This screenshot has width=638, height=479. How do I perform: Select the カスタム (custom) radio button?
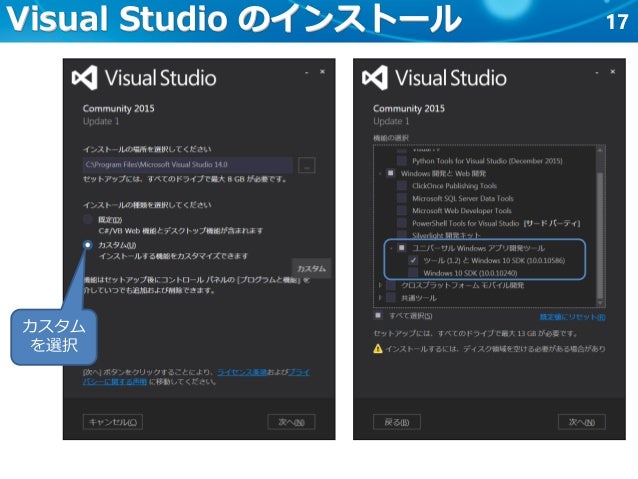coord(87,245)
